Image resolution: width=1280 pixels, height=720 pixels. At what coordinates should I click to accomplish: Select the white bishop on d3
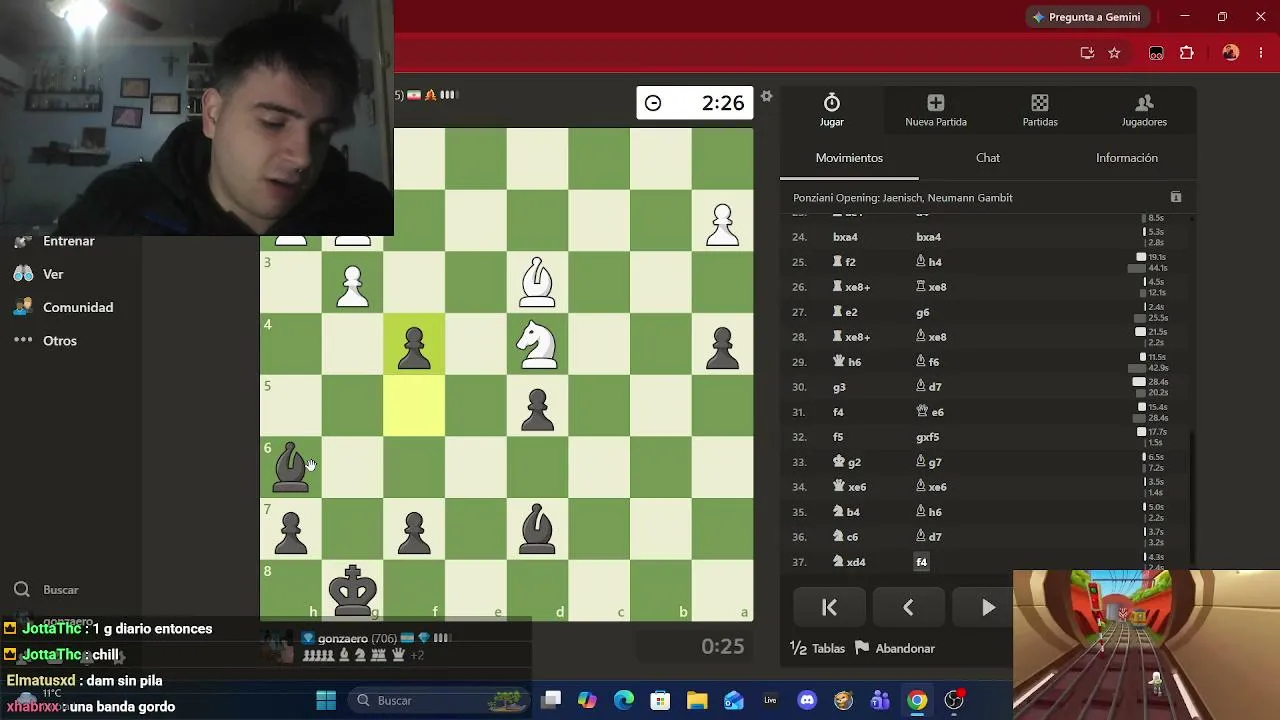(x=537, y=282)
